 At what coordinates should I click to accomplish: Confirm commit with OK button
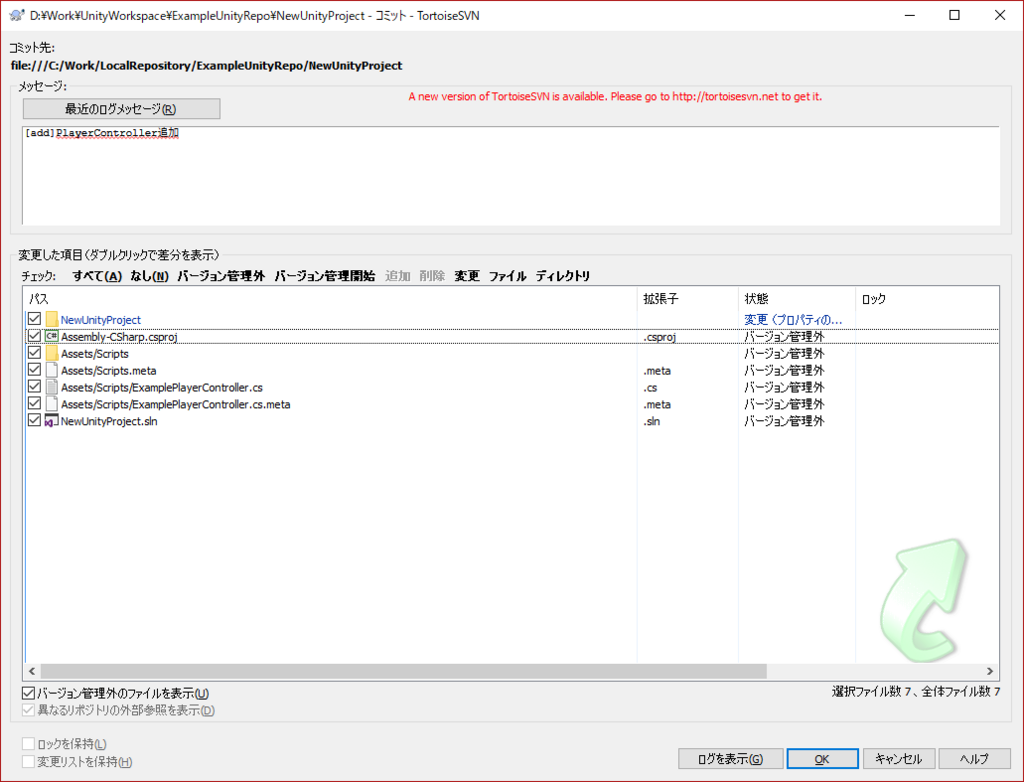[x=822, y=758]
